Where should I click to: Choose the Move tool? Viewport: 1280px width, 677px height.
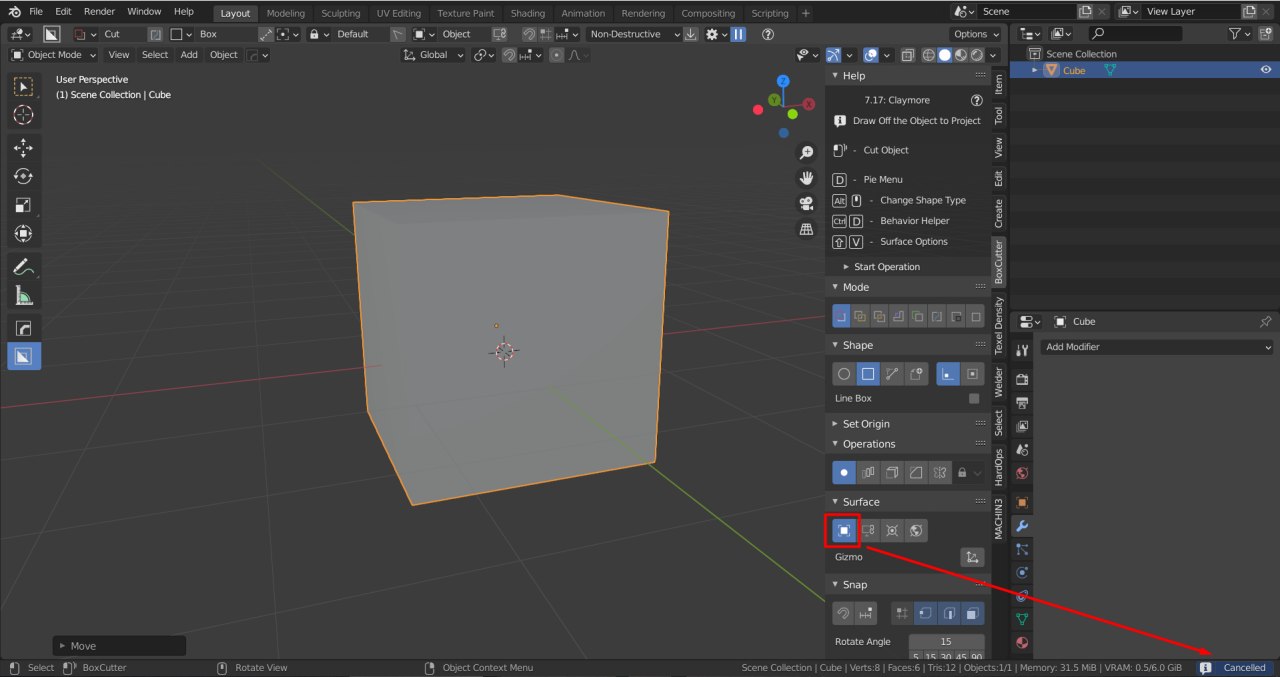tap(24, 148)
